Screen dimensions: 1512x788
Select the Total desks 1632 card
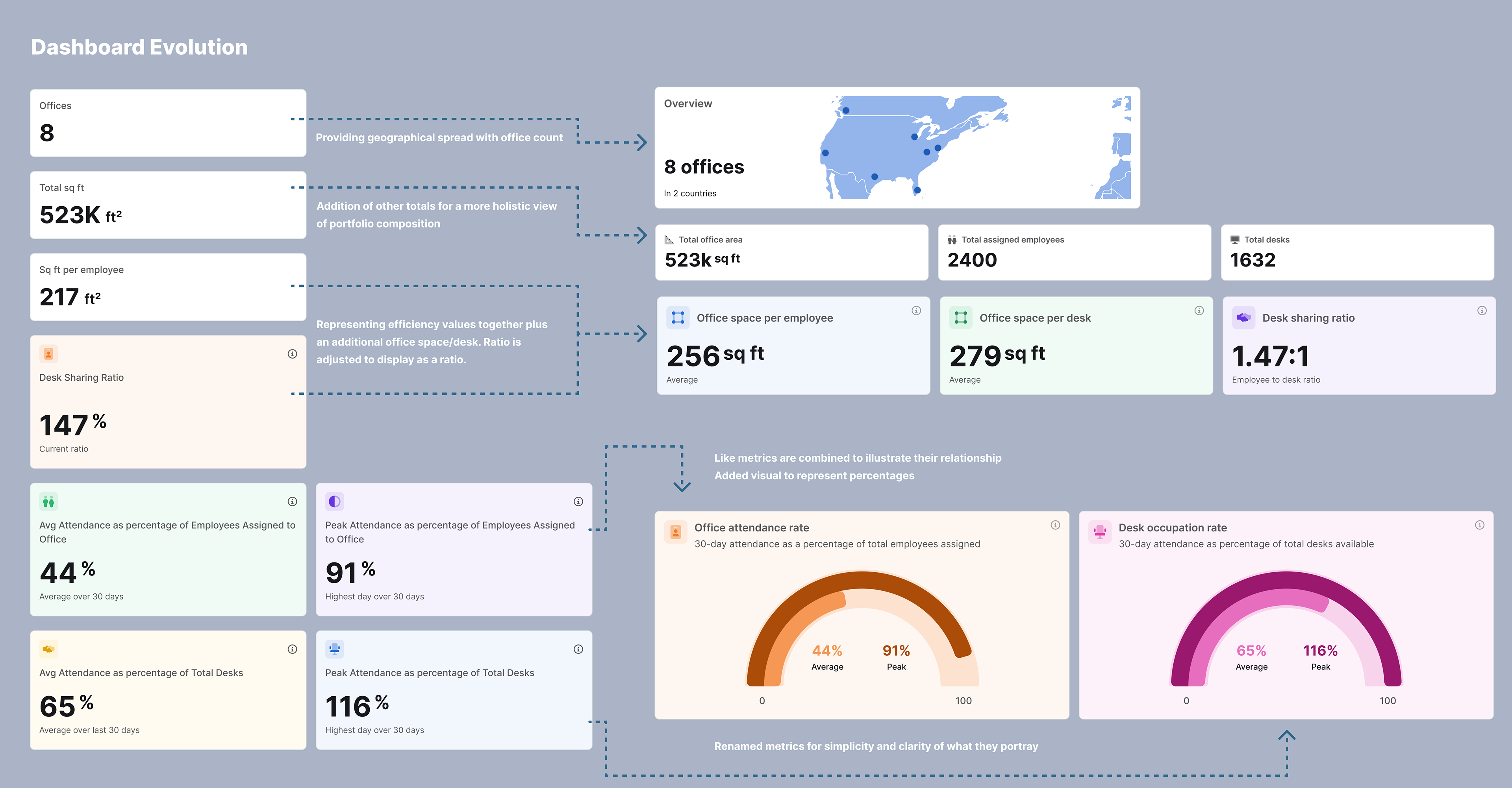click(x=1356, y=252)
